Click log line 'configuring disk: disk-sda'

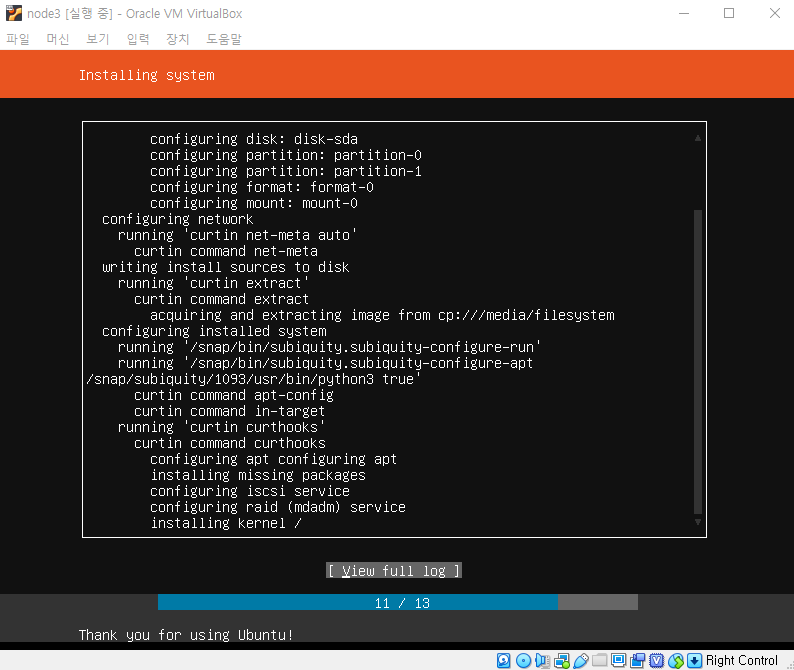(x=254, y=139)
